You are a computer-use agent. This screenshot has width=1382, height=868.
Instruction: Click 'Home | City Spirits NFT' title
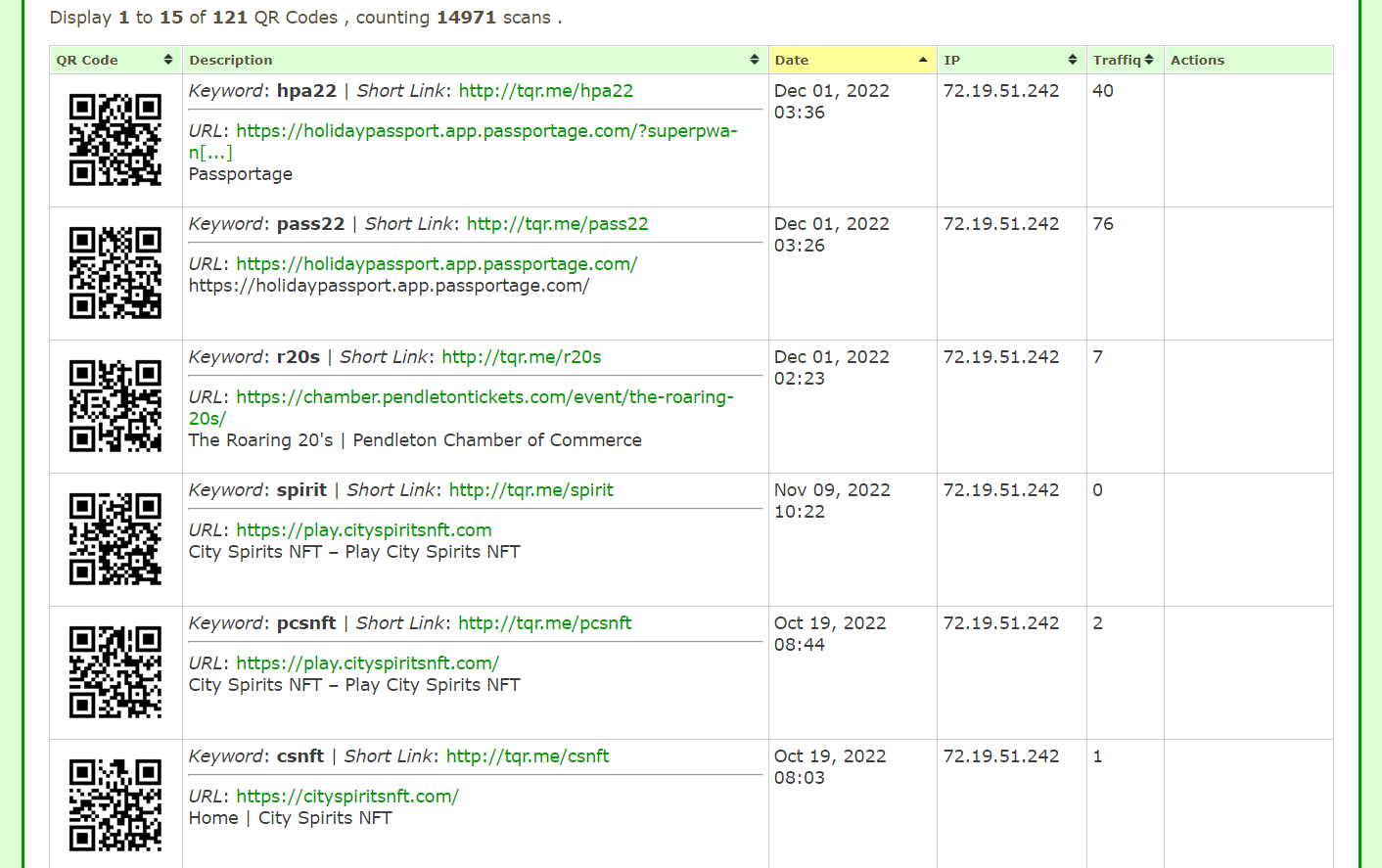pyautogui.click(x=291, y=818)
